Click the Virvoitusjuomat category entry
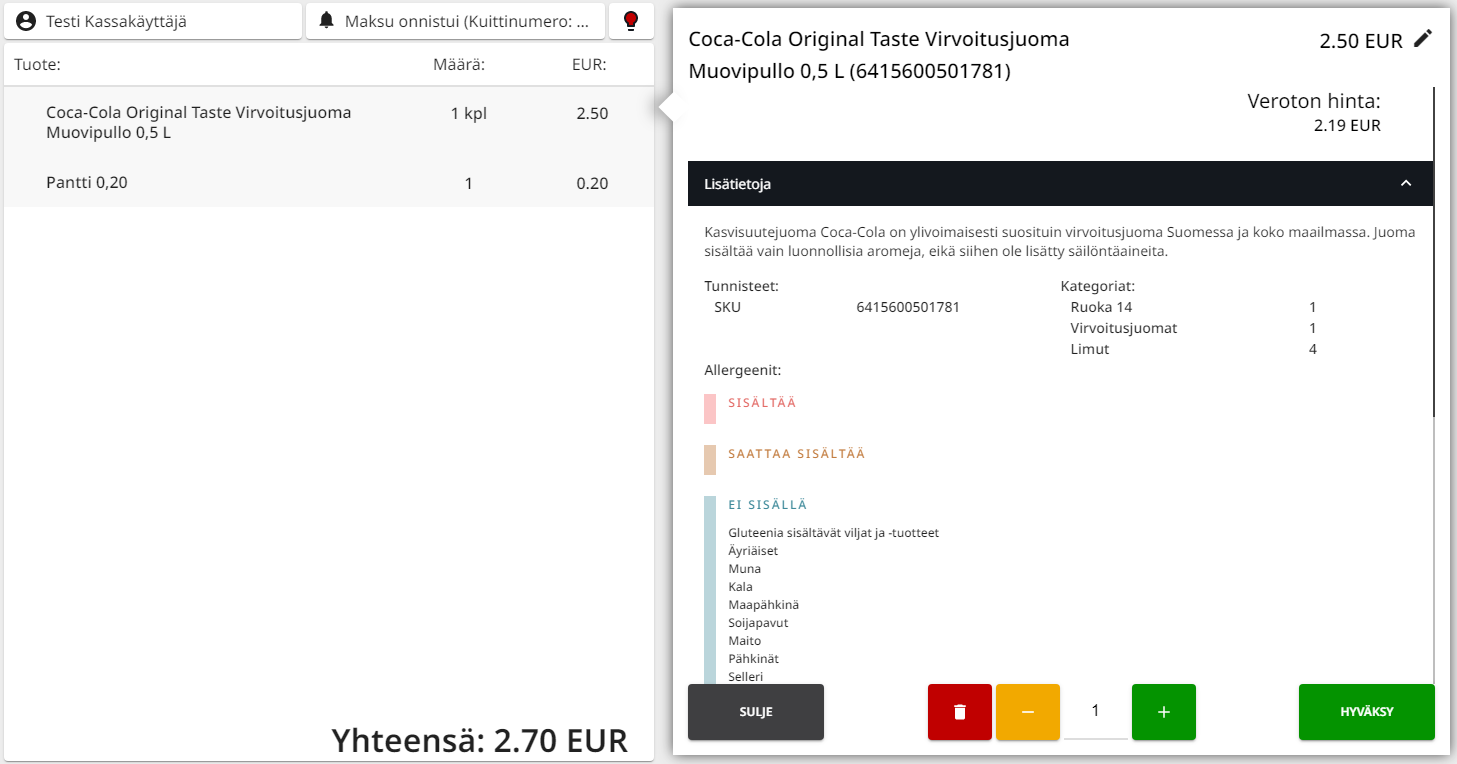1457x764 pixels. pyautogui.click(x=1123, y=328)
